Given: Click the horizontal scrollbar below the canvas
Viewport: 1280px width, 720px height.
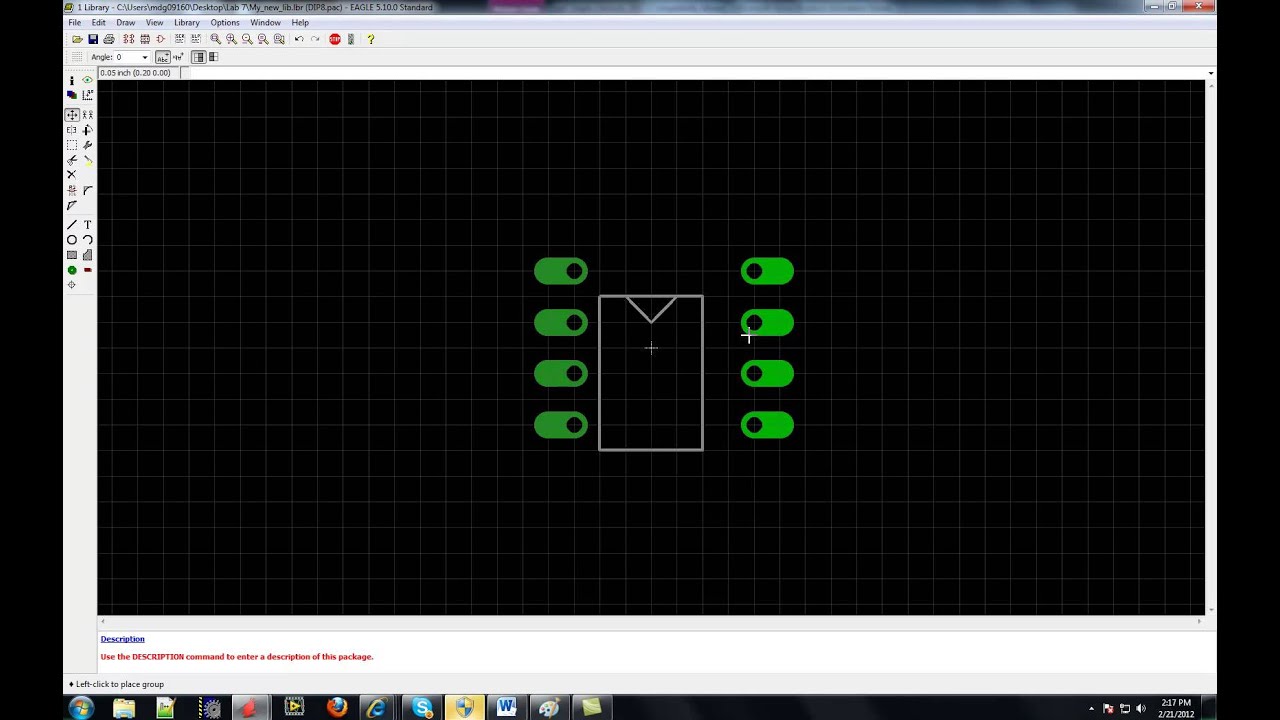Looking at the screenshot, I should coord(651,621).
